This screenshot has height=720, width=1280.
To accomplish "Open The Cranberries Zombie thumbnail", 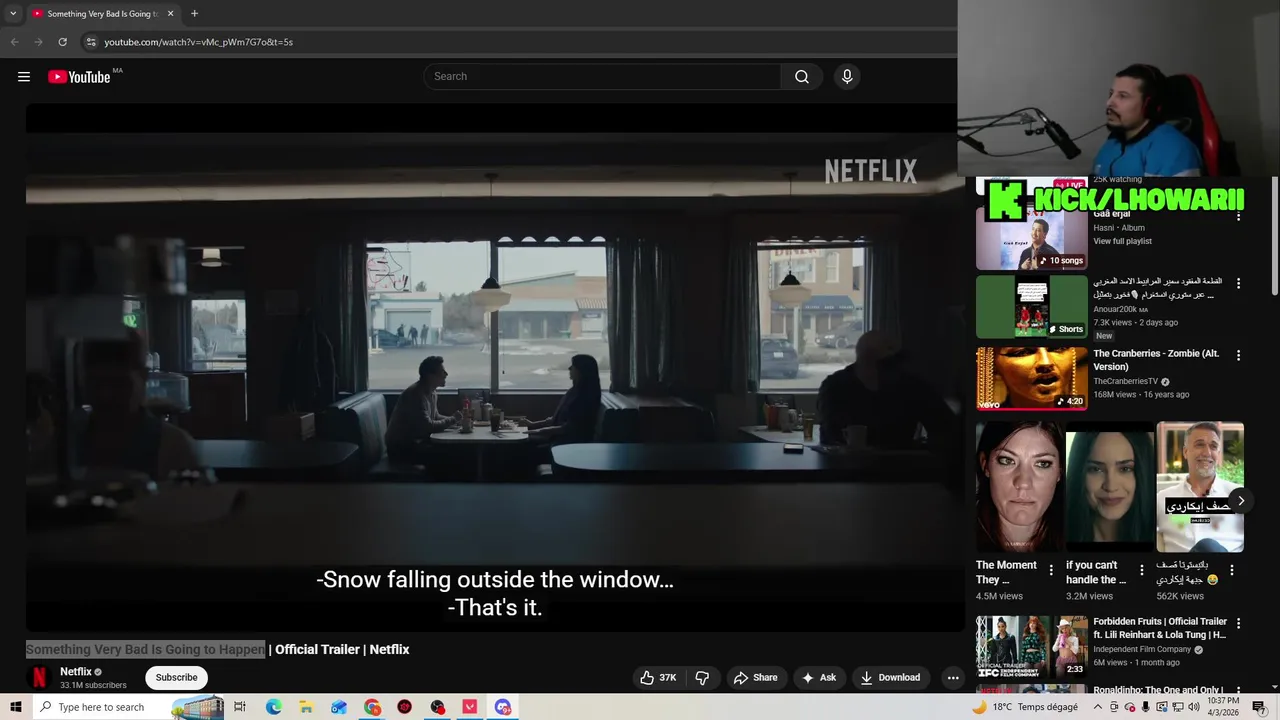I will 1032,378.
